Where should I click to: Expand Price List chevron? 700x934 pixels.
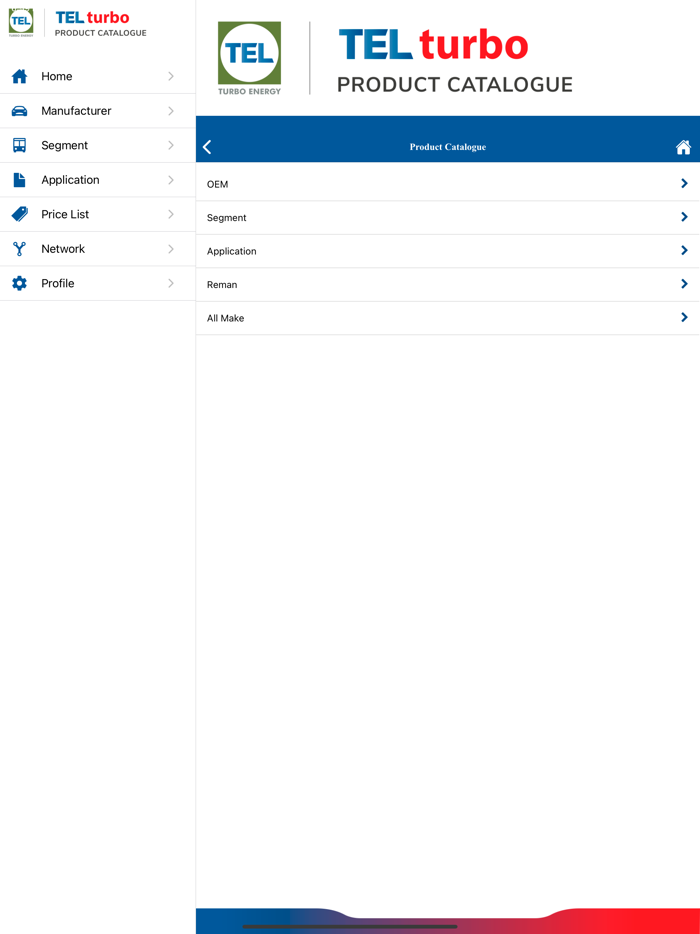(171, 214)
